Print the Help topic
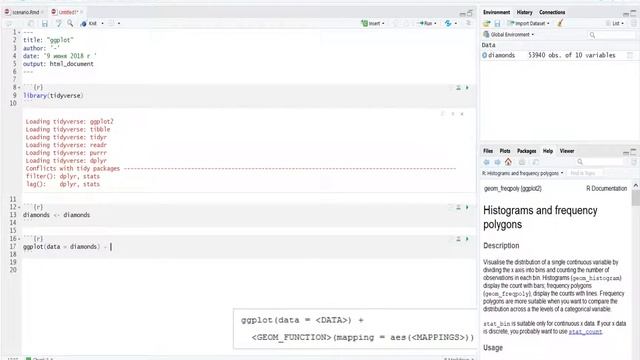The image size is (640, 360). [x=522, y=162]
